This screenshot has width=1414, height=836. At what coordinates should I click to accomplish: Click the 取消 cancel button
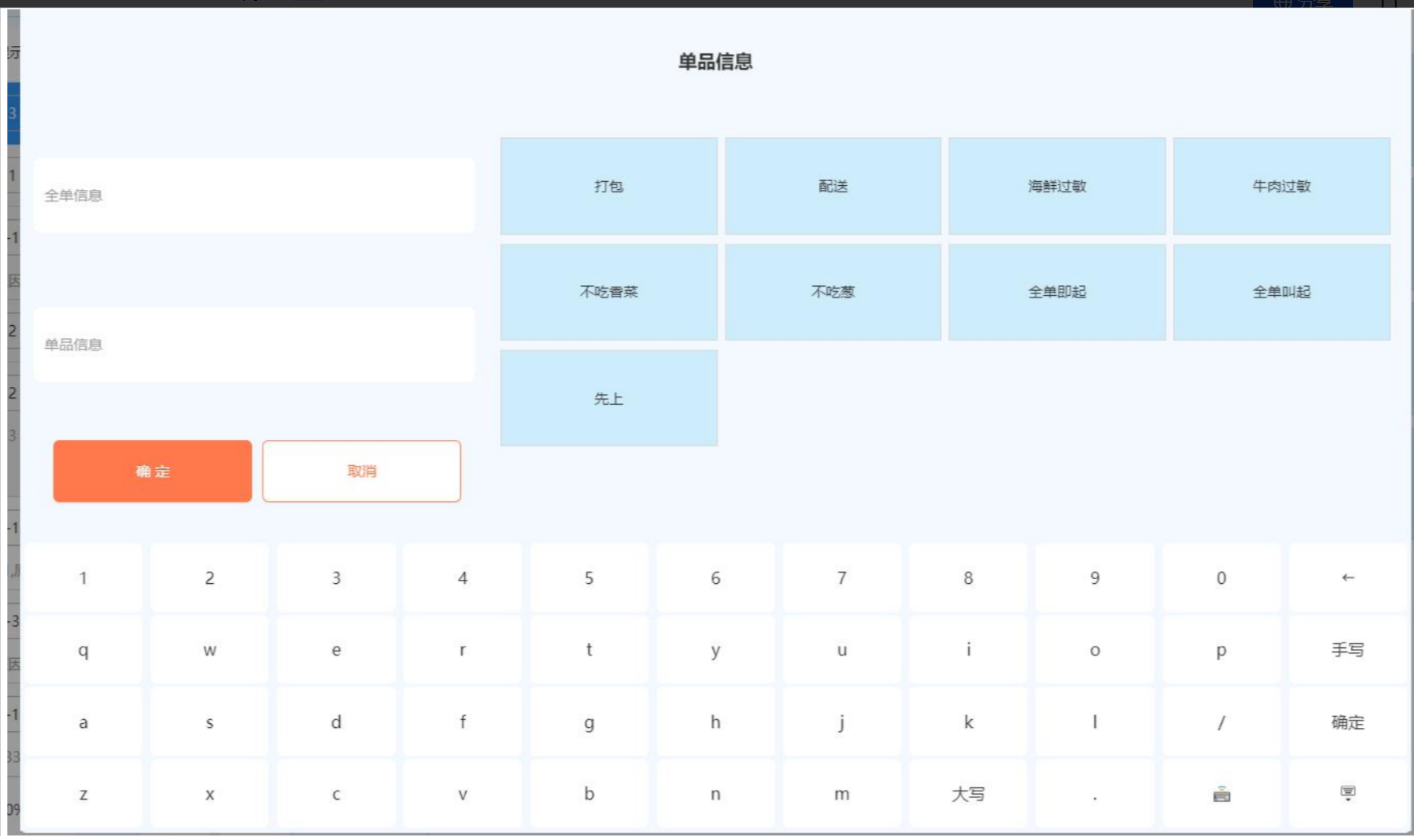[361, 471]
